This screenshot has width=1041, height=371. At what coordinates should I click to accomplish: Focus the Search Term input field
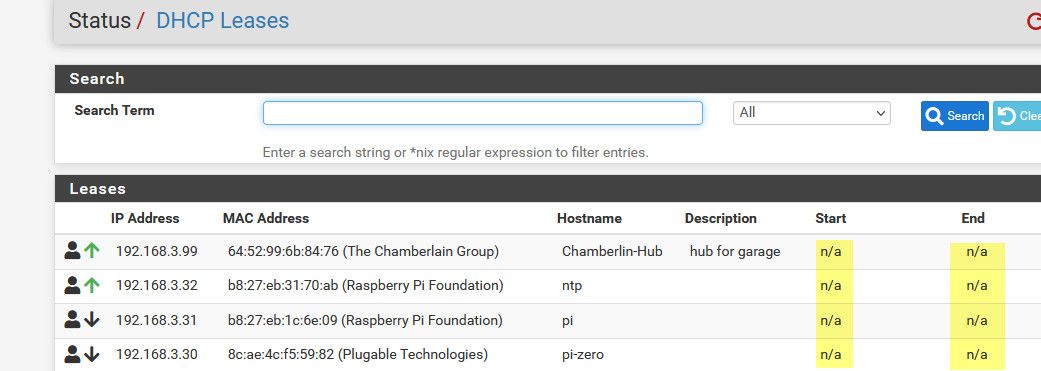[x=483, y=113]
